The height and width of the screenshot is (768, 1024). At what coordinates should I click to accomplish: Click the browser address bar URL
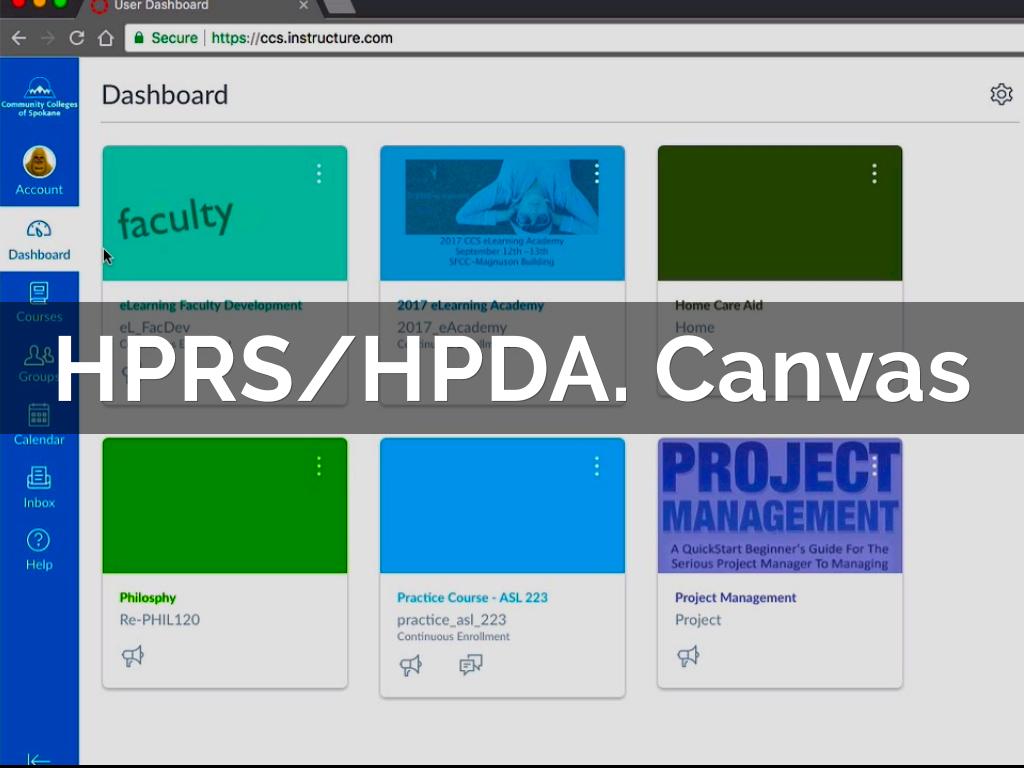(302, 38)
